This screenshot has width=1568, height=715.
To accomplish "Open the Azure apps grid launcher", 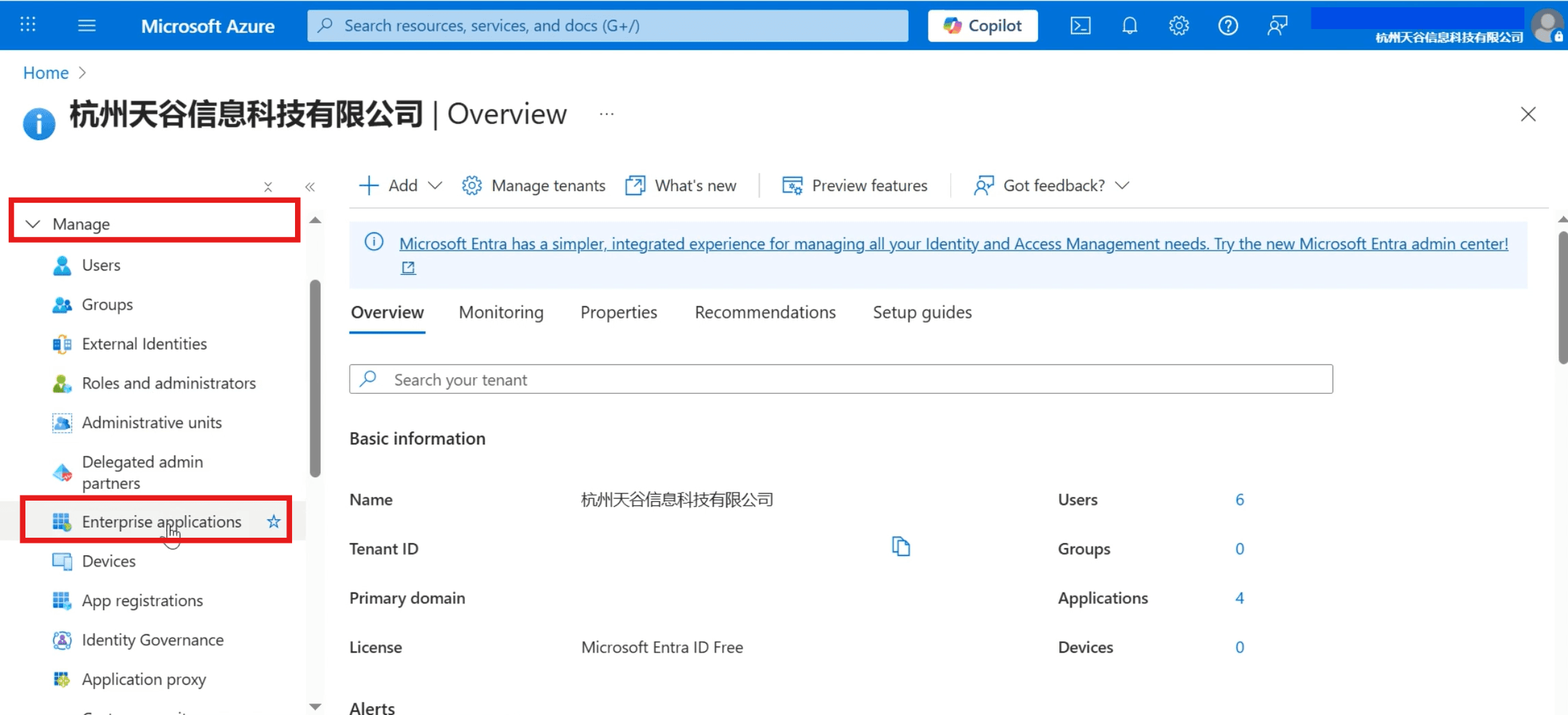I will (28, 25).
